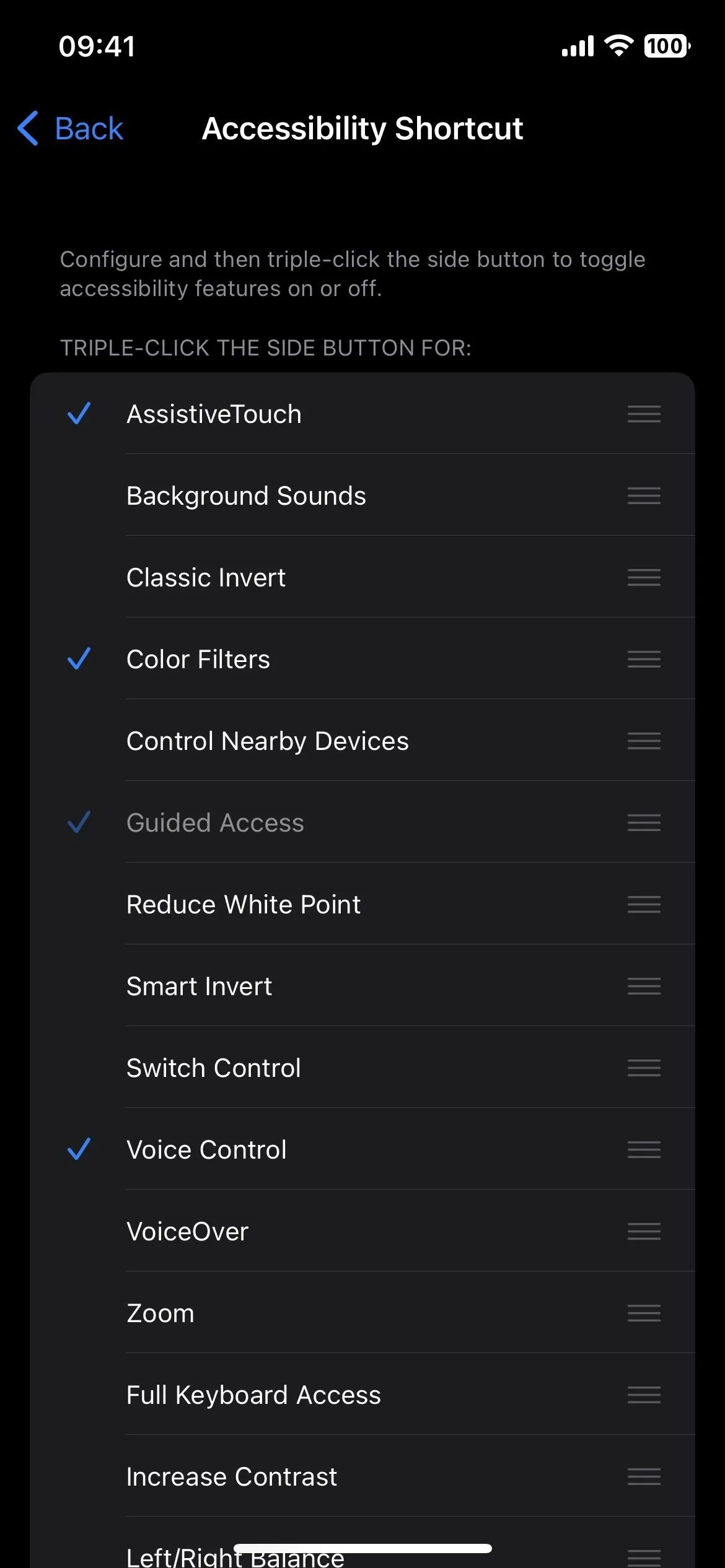The height and width of the screenshot is (1568, 725).
Task: Tap the battery indicator in status bar
Action: [667, 46]
